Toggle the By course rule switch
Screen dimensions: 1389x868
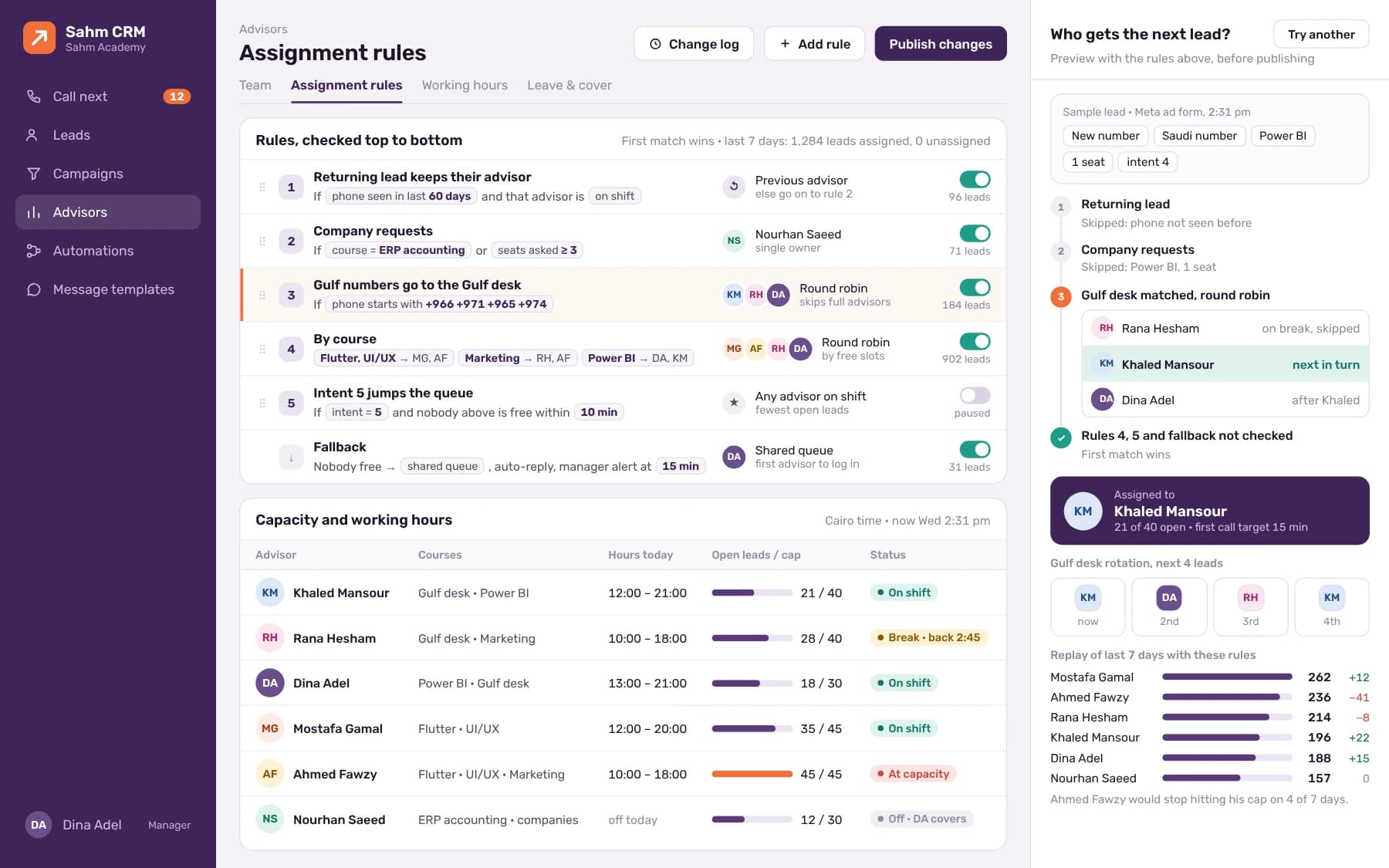(975, 341)
